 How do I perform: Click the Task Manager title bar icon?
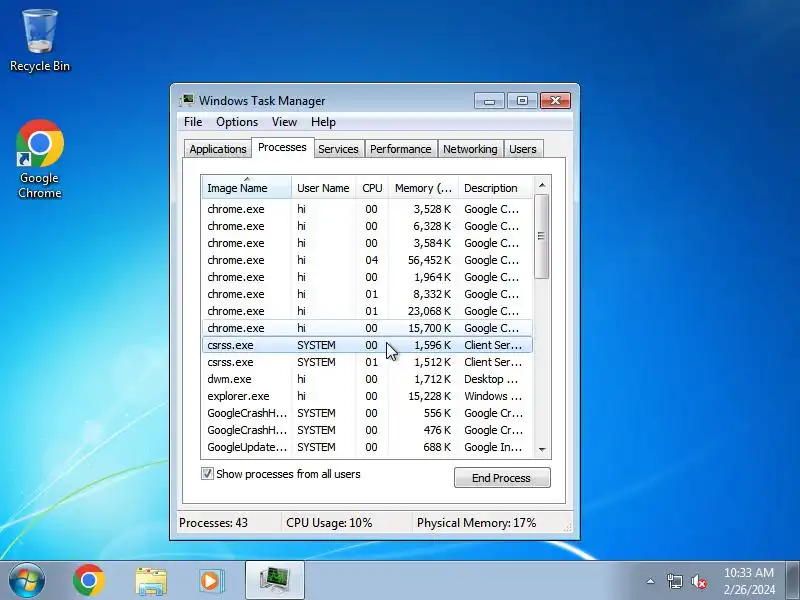[x=187, y=100]
